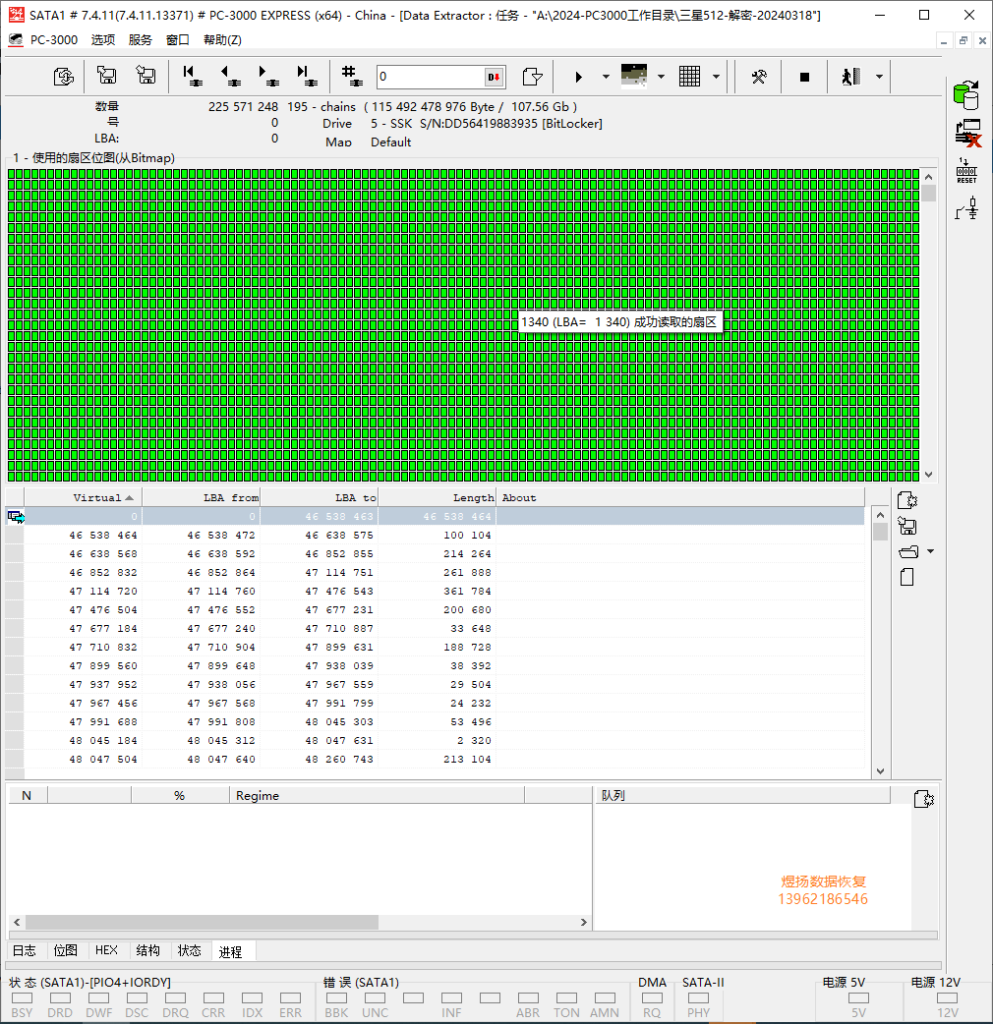Click the page-with-note icon after LBA field
The width and height of the screenshot is (993, 1024).
pyautogui.click(x=533, y=77)
